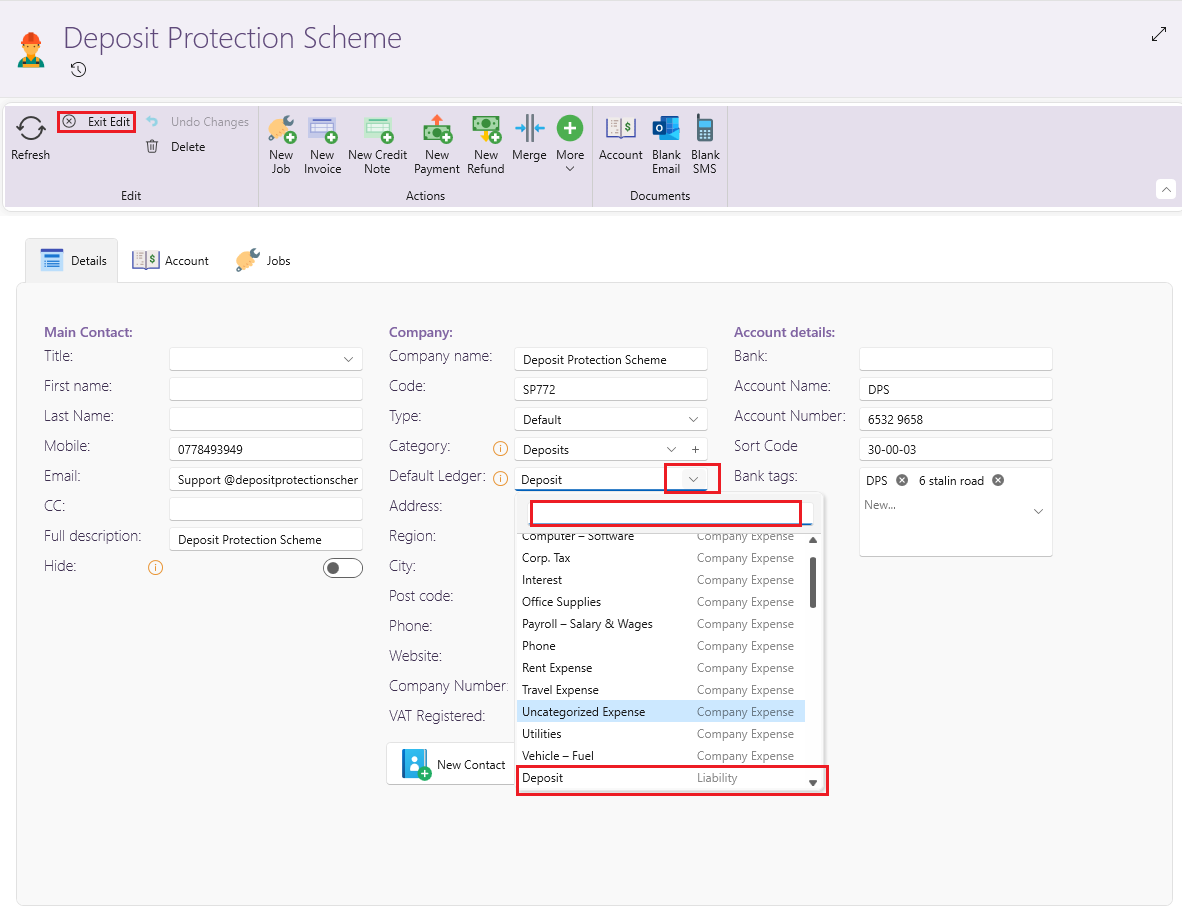Select Corp. Tax ledger

pos(660,558)
